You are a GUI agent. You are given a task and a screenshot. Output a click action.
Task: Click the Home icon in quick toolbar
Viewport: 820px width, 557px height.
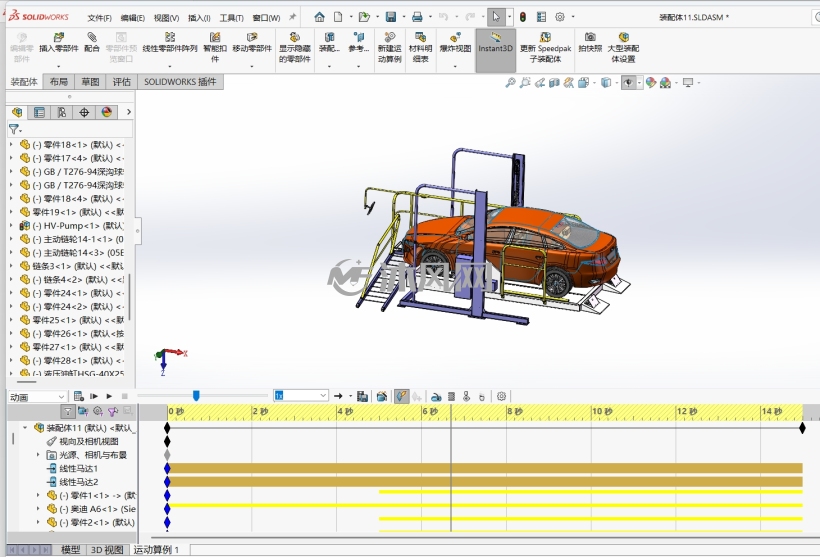(319, 17)
